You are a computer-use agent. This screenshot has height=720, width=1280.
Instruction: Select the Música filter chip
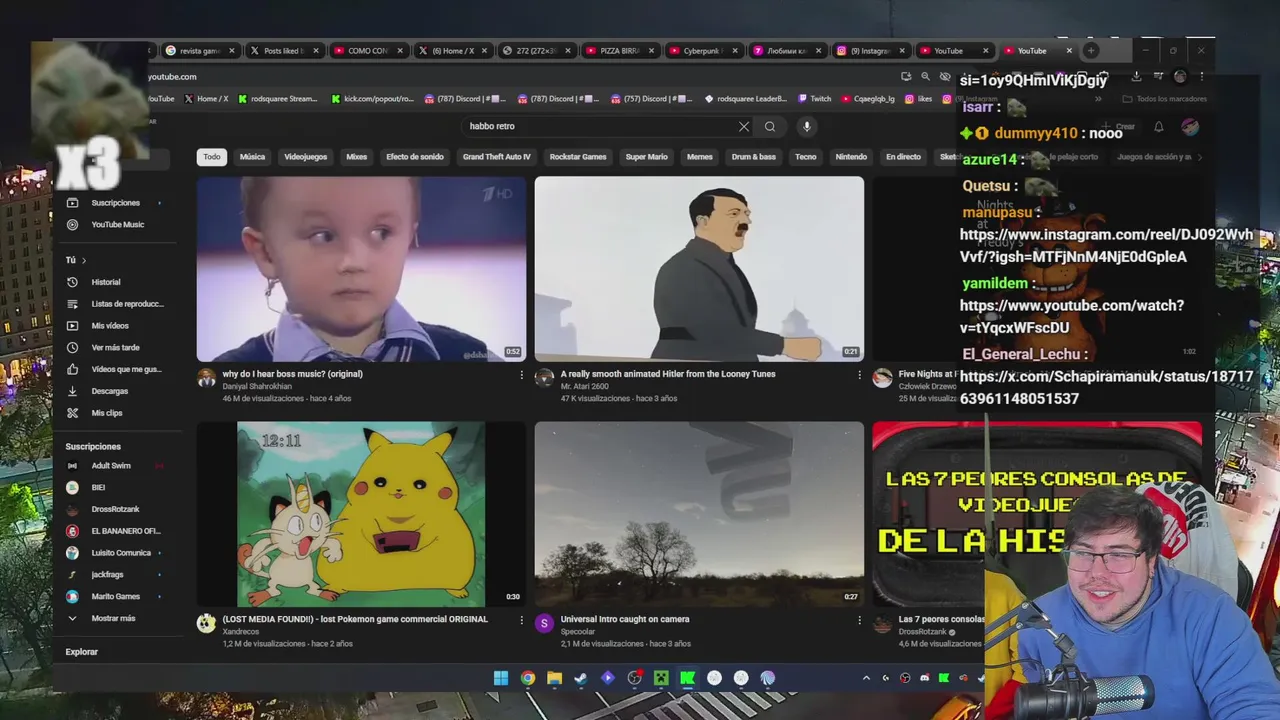pos(252,157)
